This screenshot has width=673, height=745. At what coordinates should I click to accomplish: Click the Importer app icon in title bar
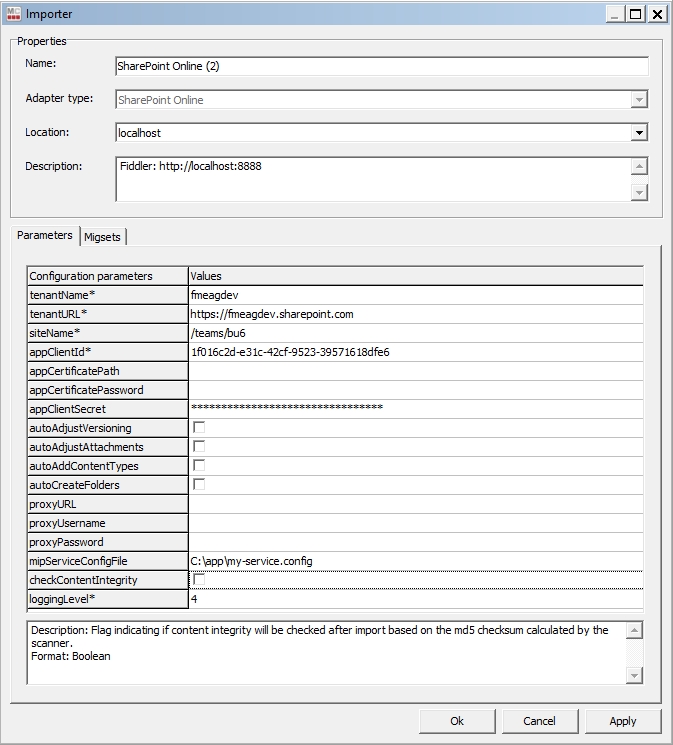(14, 14)
